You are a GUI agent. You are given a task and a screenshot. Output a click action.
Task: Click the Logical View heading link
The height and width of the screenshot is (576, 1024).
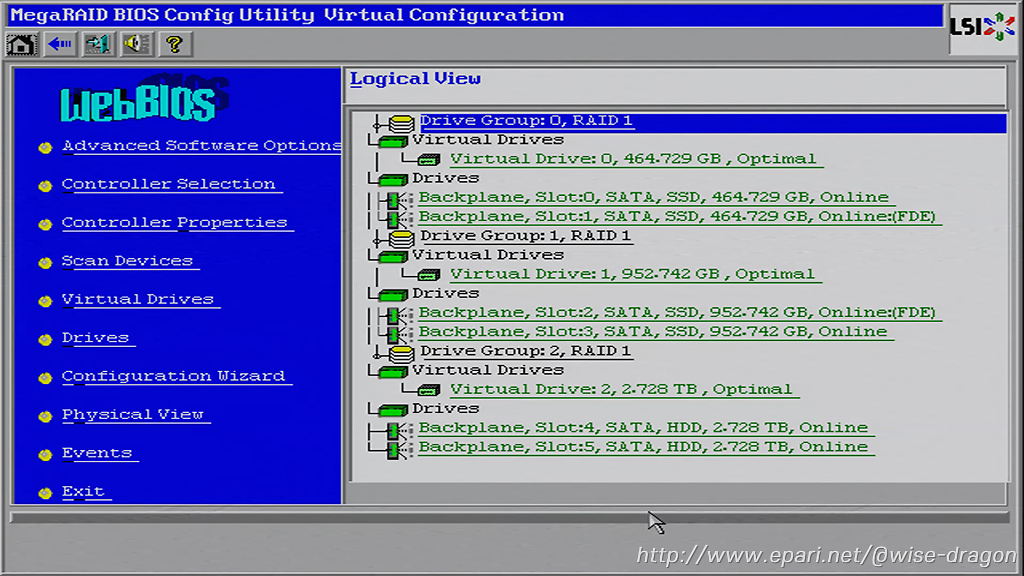click(415, 79)
